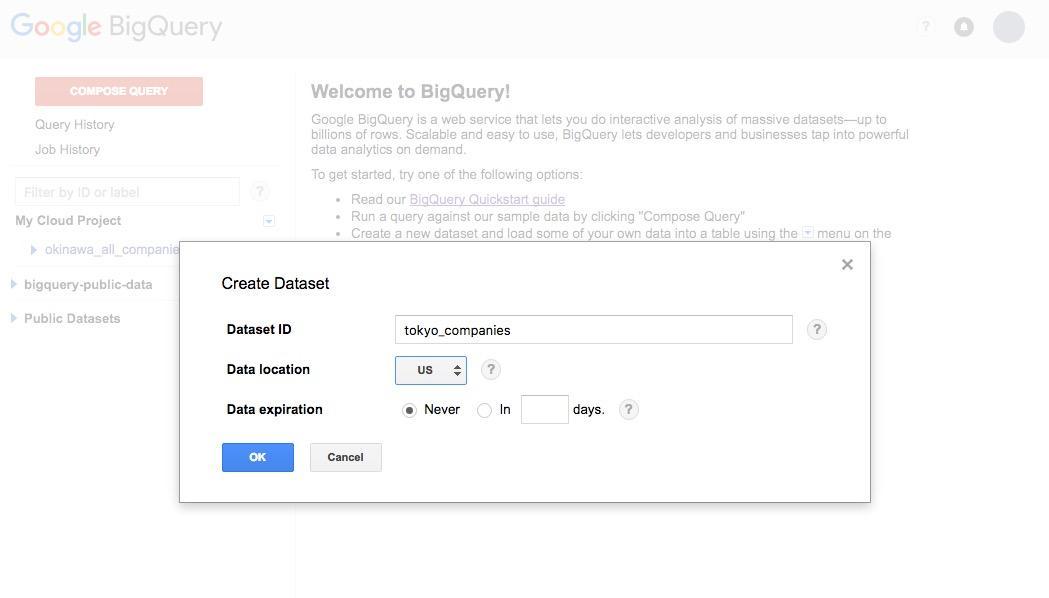The image size is (1049, 598).
Task: Select the okinawa_all_companies dataset
Action: click(x=112, y=250)
